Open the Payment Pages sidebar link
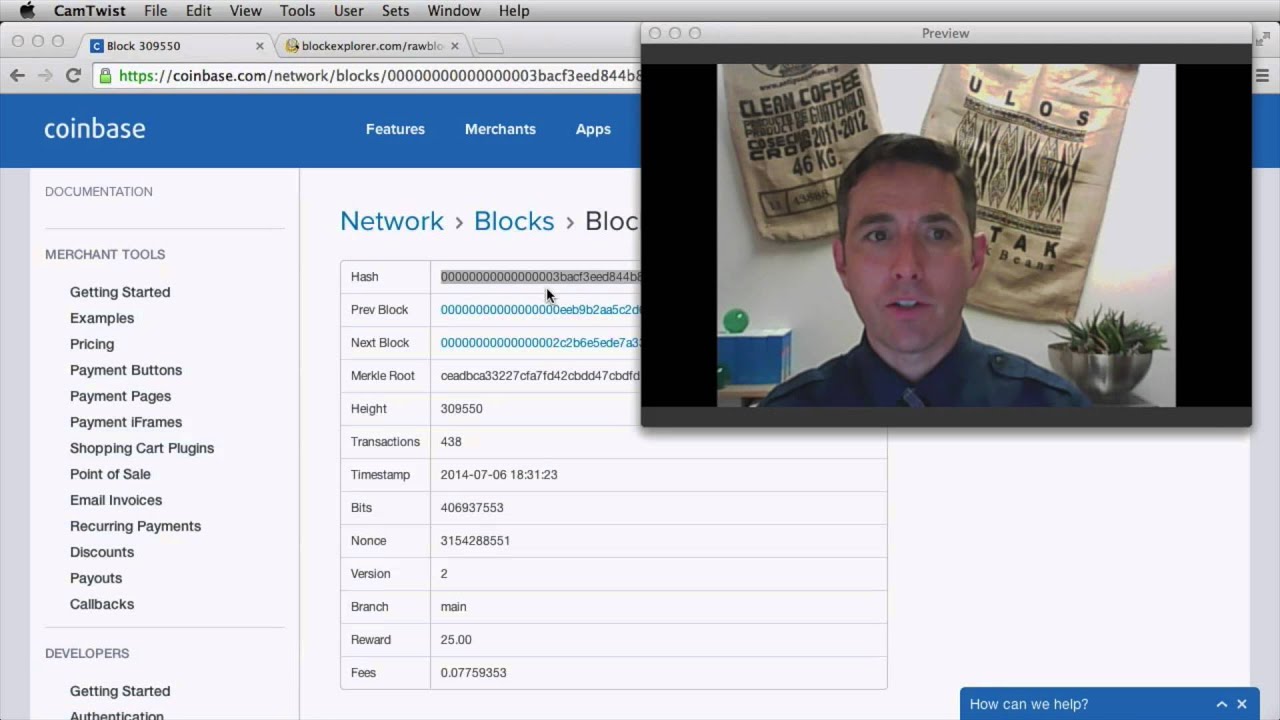Screen dimensions: 1280x720 (121, 396)
